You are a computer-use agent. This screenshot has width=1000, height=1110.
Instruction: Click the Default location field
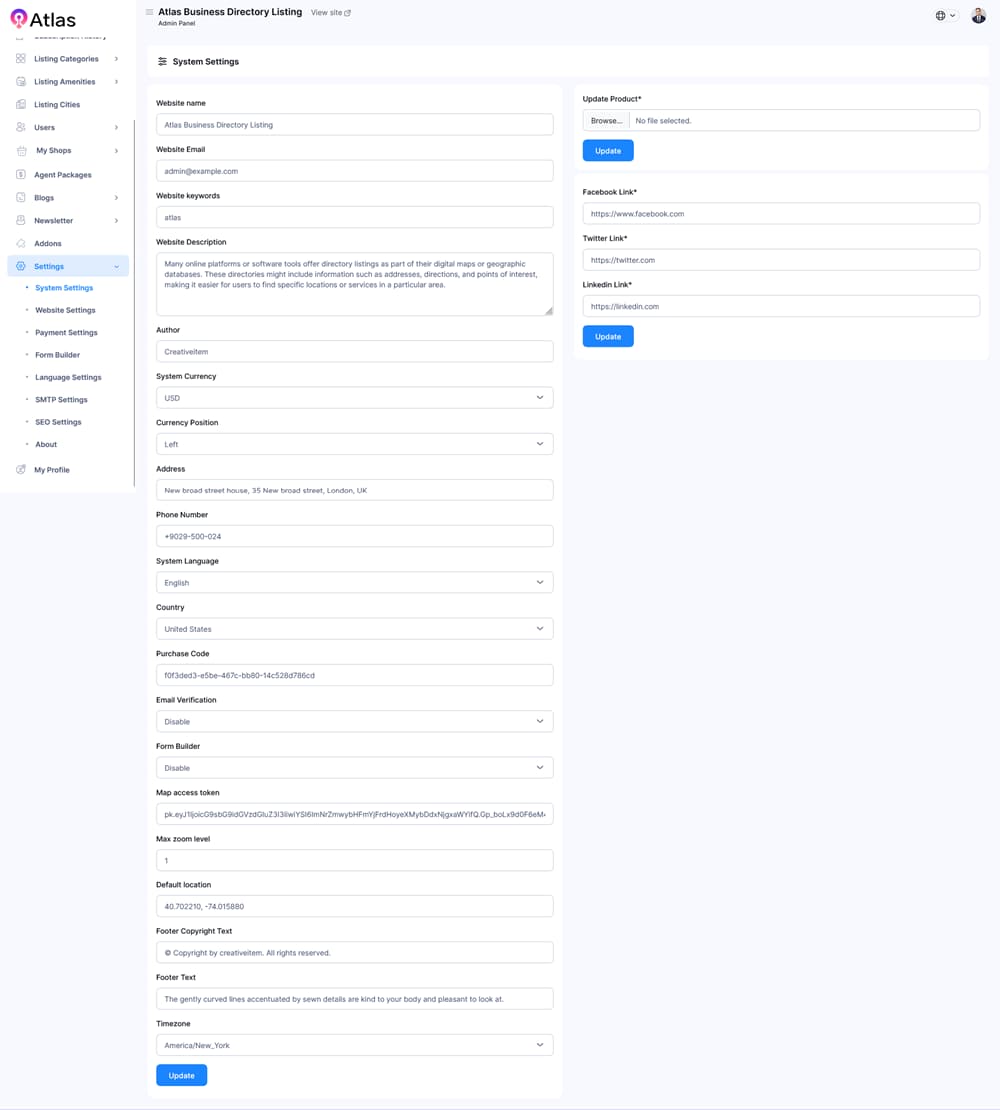click(x=355, y=906)
